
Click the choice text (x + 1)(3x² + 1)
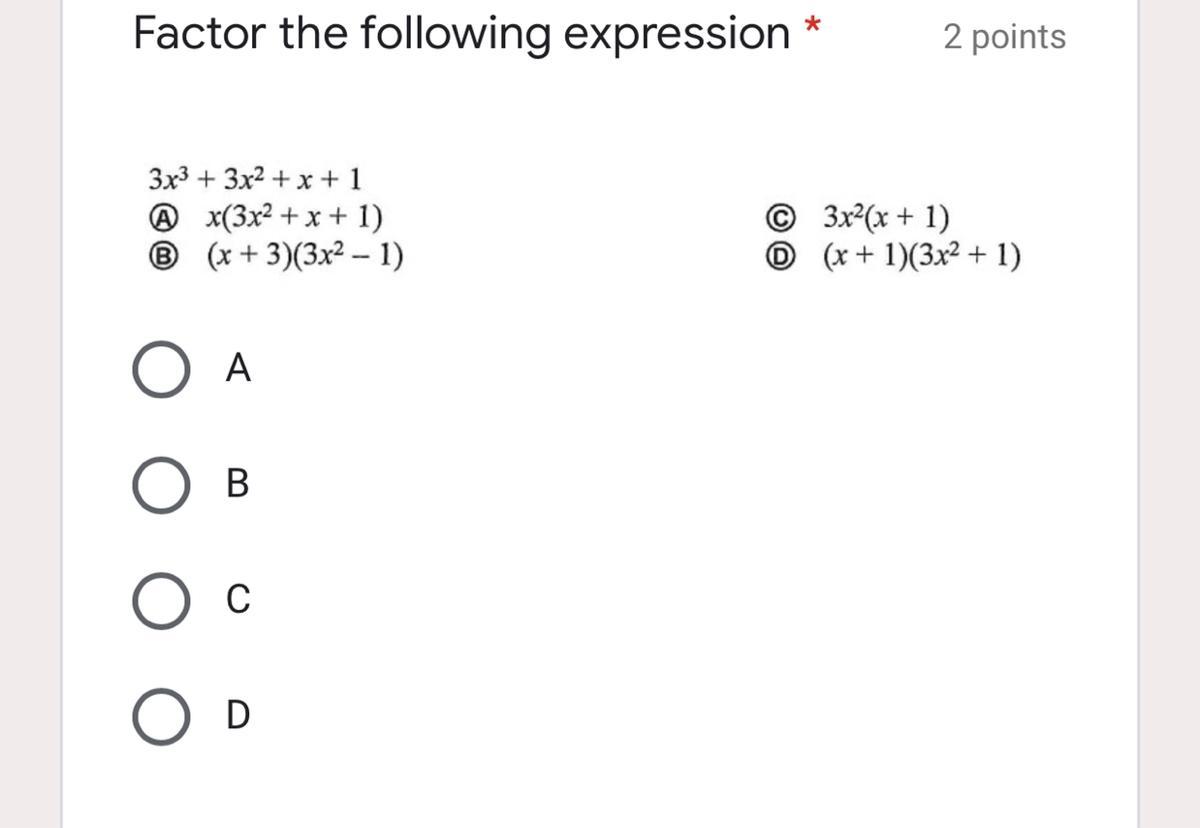922,258
